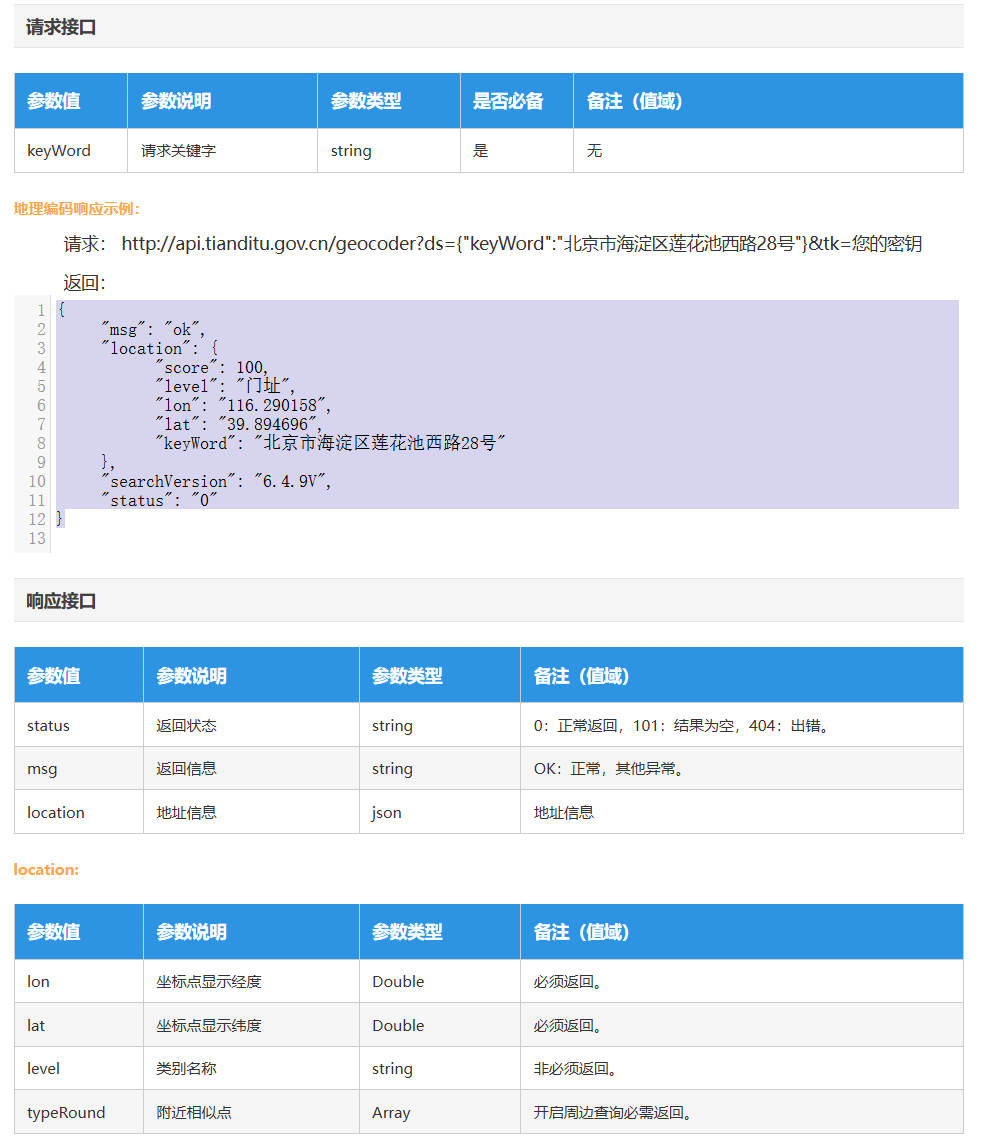
Task: Click the typeRound parameter cell
Action: click(79, 1113)
